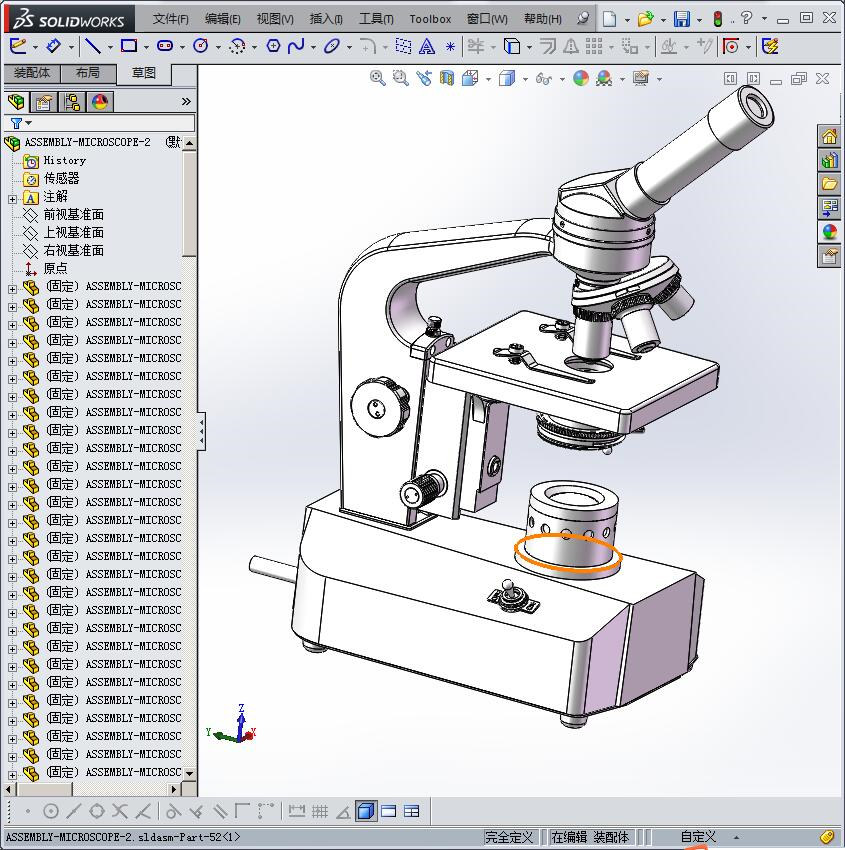
Task: Select the Ellipse sketch tool
Action: pos(332,46)
